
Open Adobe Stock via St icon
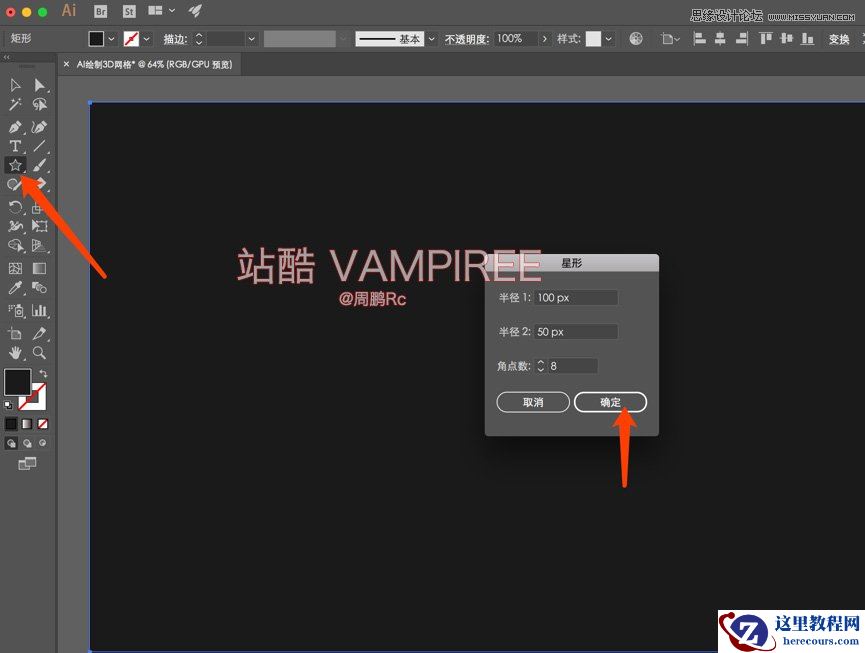[x=129, y=11]
